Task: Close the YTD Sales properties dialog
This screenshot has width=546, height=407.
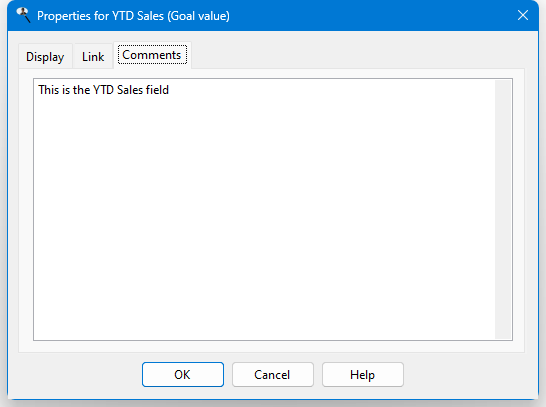Action: [x=523, y=15]
